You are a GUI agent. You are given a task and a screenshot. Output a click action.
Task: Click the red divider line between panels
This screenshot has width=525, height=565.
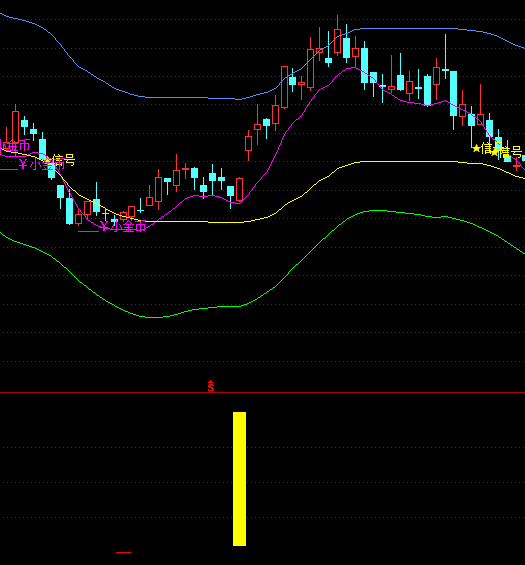[262, 392]
